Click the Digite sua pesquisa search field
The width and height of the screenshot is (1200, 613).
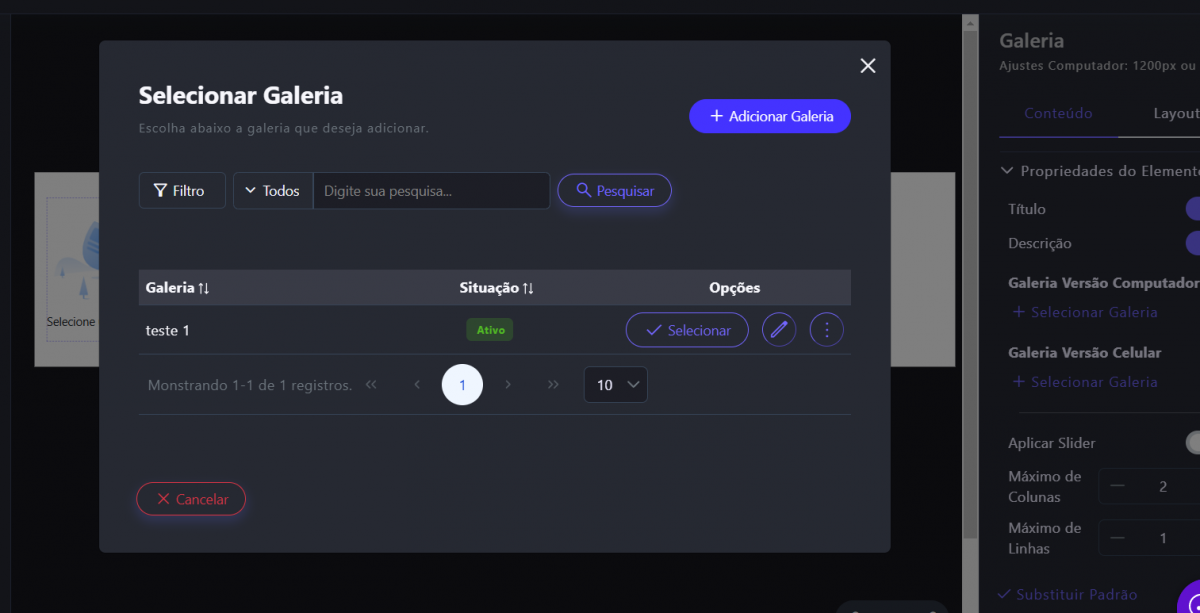[431, 191]
